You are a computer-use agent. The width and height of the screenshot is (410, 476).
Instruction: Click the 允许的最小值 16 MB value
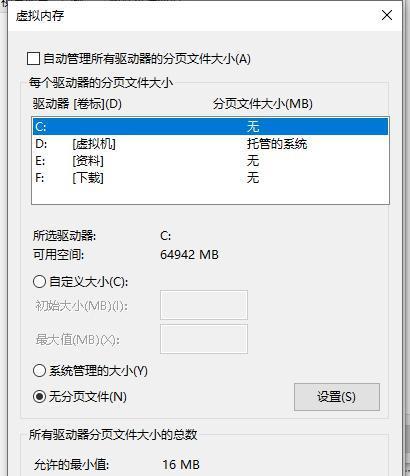181,464
